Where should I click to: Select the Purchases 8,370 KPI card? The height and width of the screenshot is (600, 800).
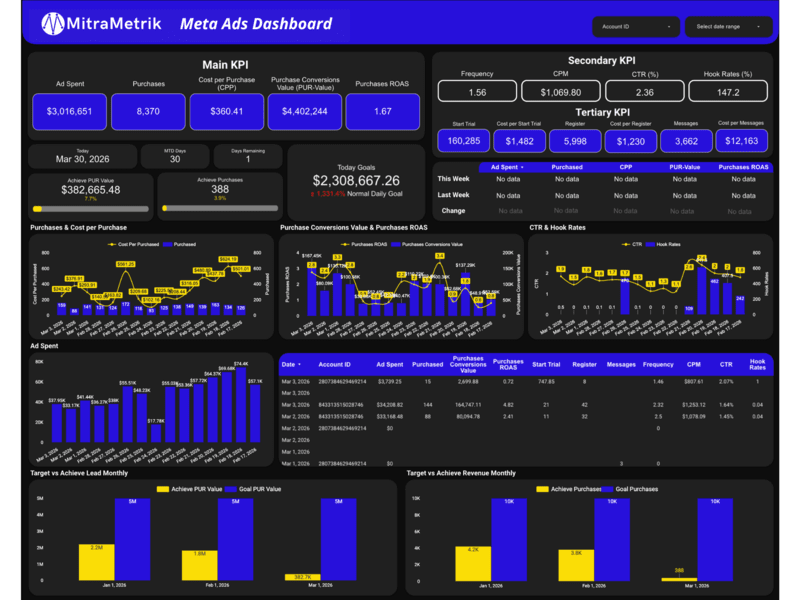[148, 111]
